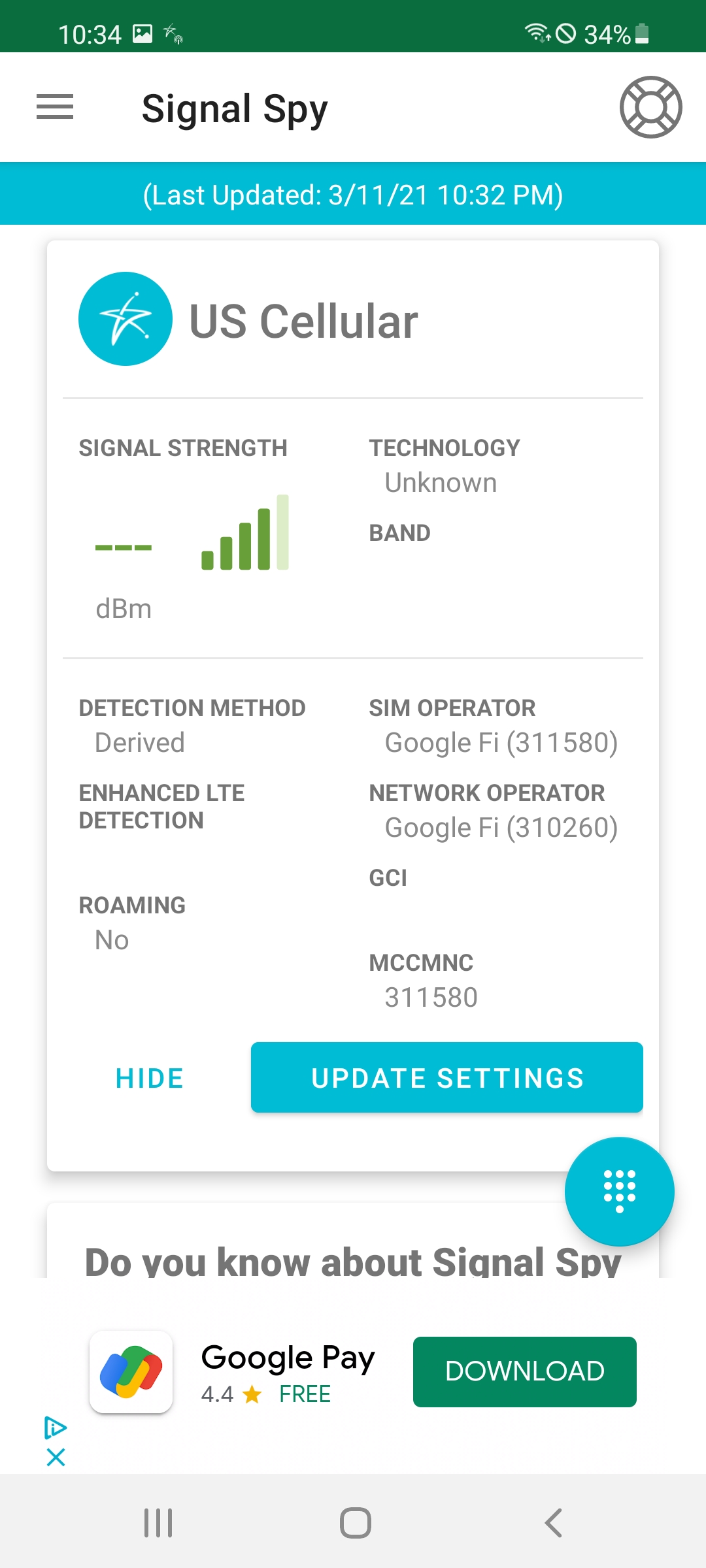Tap the Android home button
This screenshot has height=1568, width=706.
point(356,1523)
